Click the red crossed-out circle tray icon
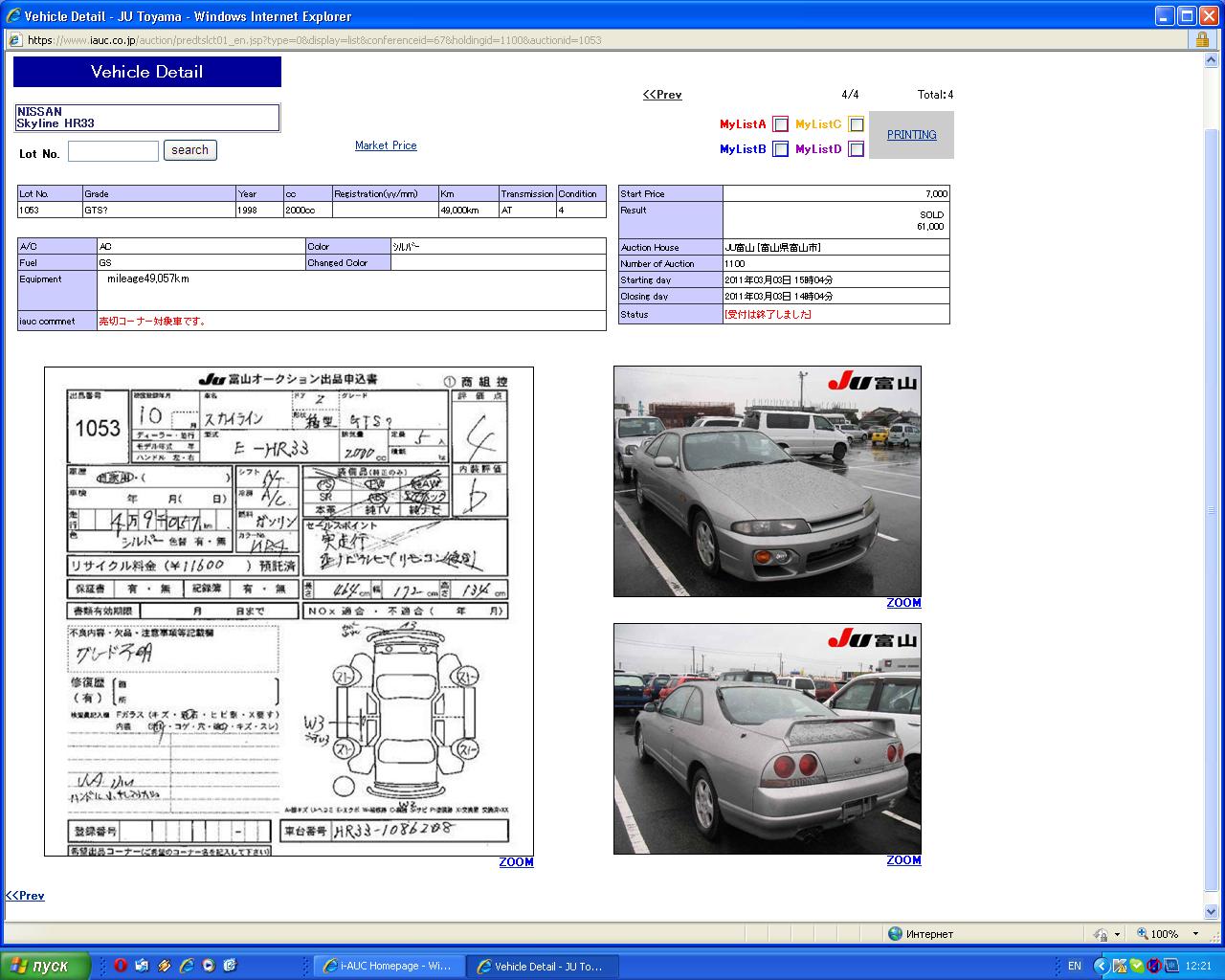Image resolution: width=1225 pixels, height=980 pixels. (1153, 966)
